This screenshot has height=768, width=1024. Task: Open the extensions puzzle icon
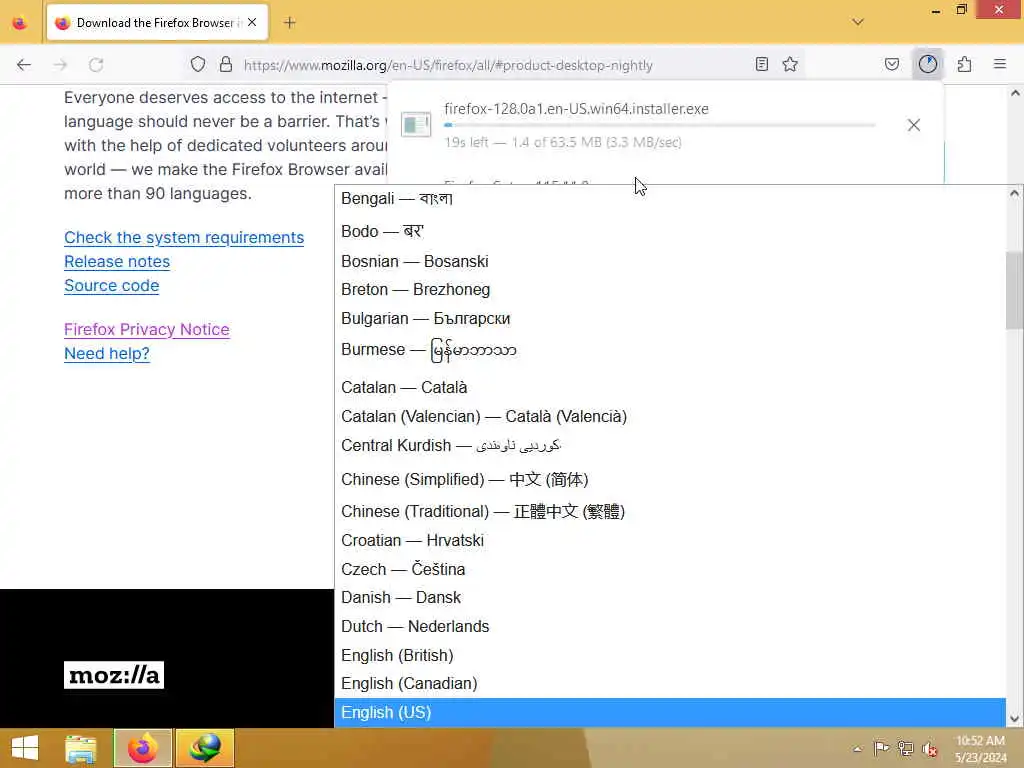coord(964,64)
